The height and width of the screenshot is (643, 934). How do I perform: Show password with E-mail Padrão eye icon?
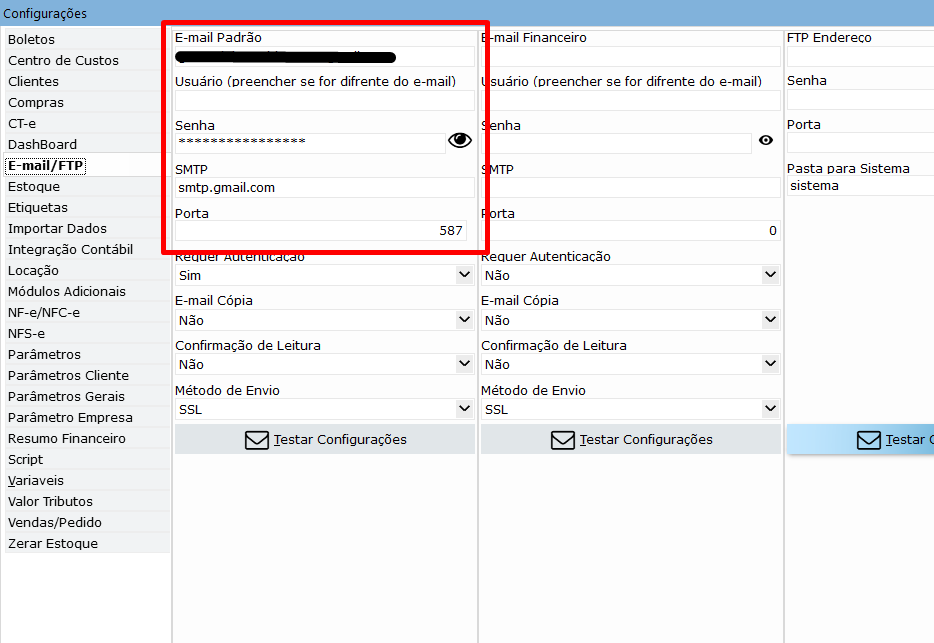pos(459,141)
